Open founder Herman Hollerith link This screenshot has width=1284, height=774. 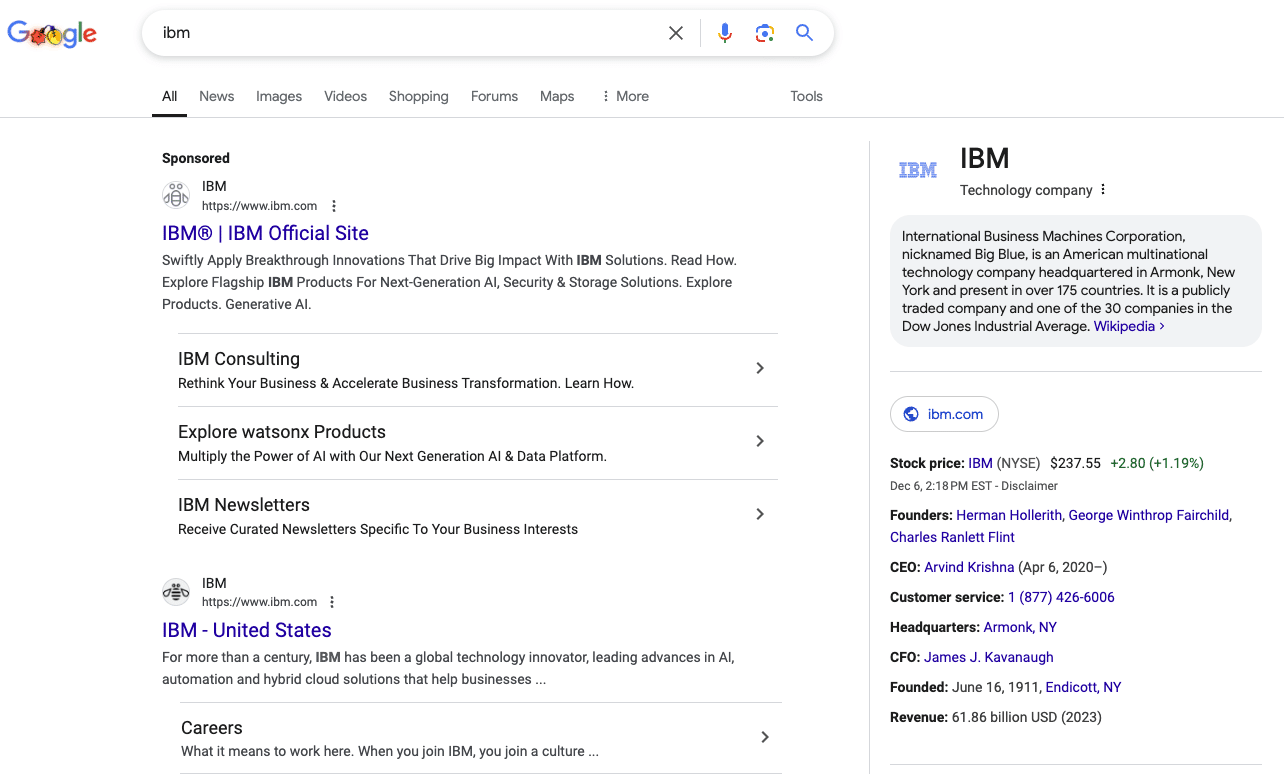(x=1010, y=515)
